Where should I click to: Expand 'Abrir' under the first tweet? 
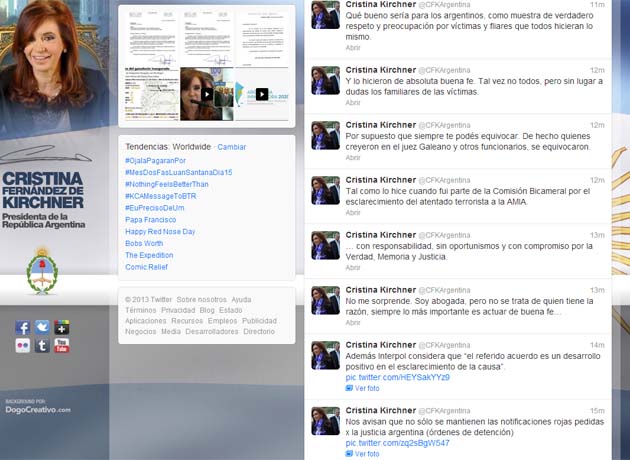click(x=353, y=47)
